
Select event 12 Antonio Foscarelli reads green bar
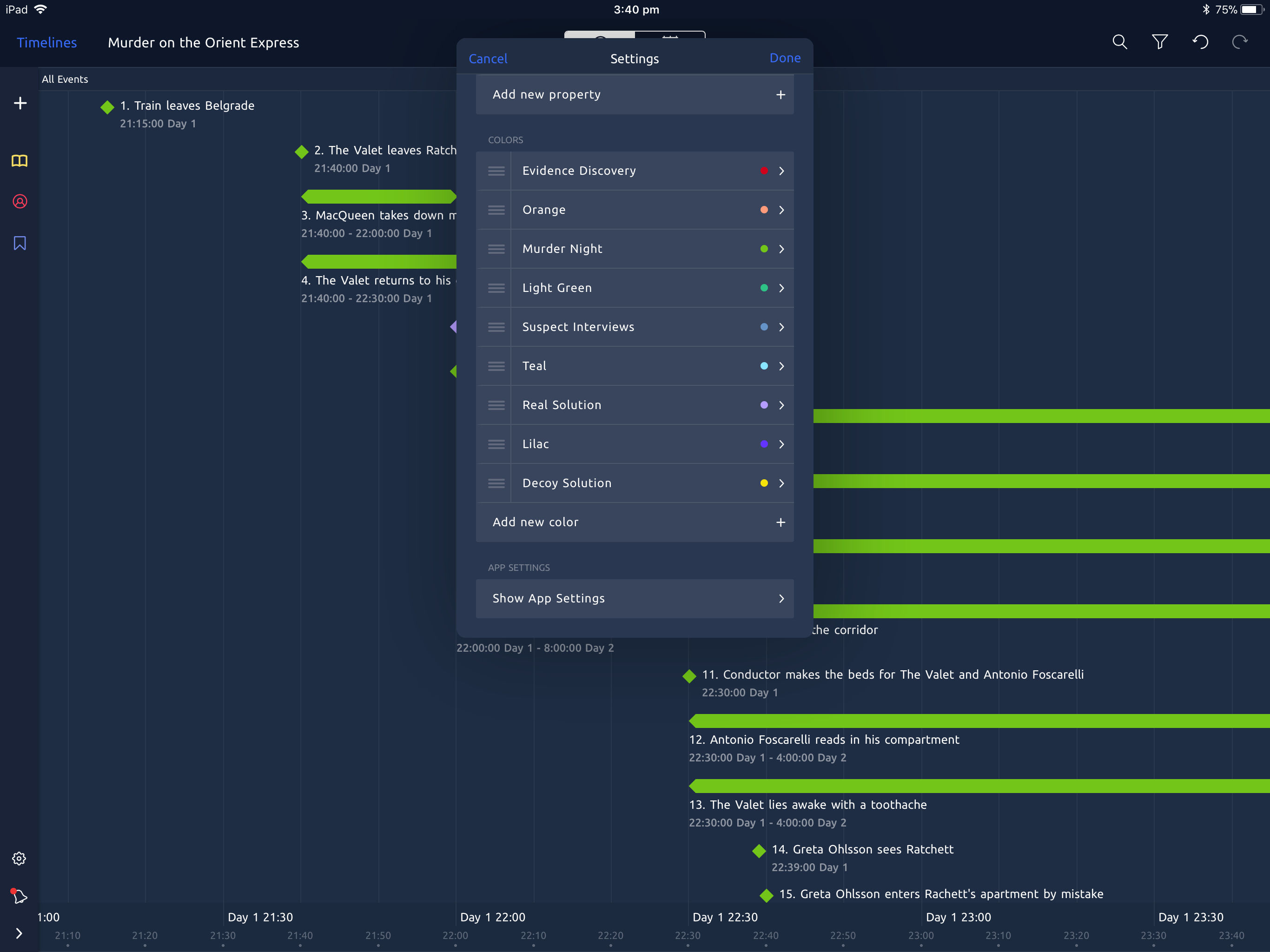click(979, 721)
